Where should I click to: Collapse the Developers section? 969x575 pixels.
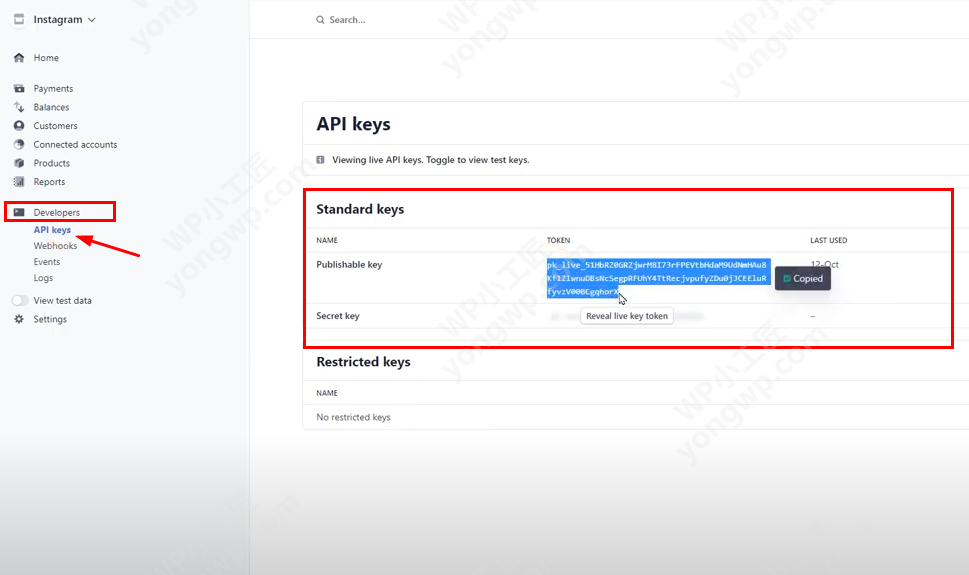pos(56,212)
